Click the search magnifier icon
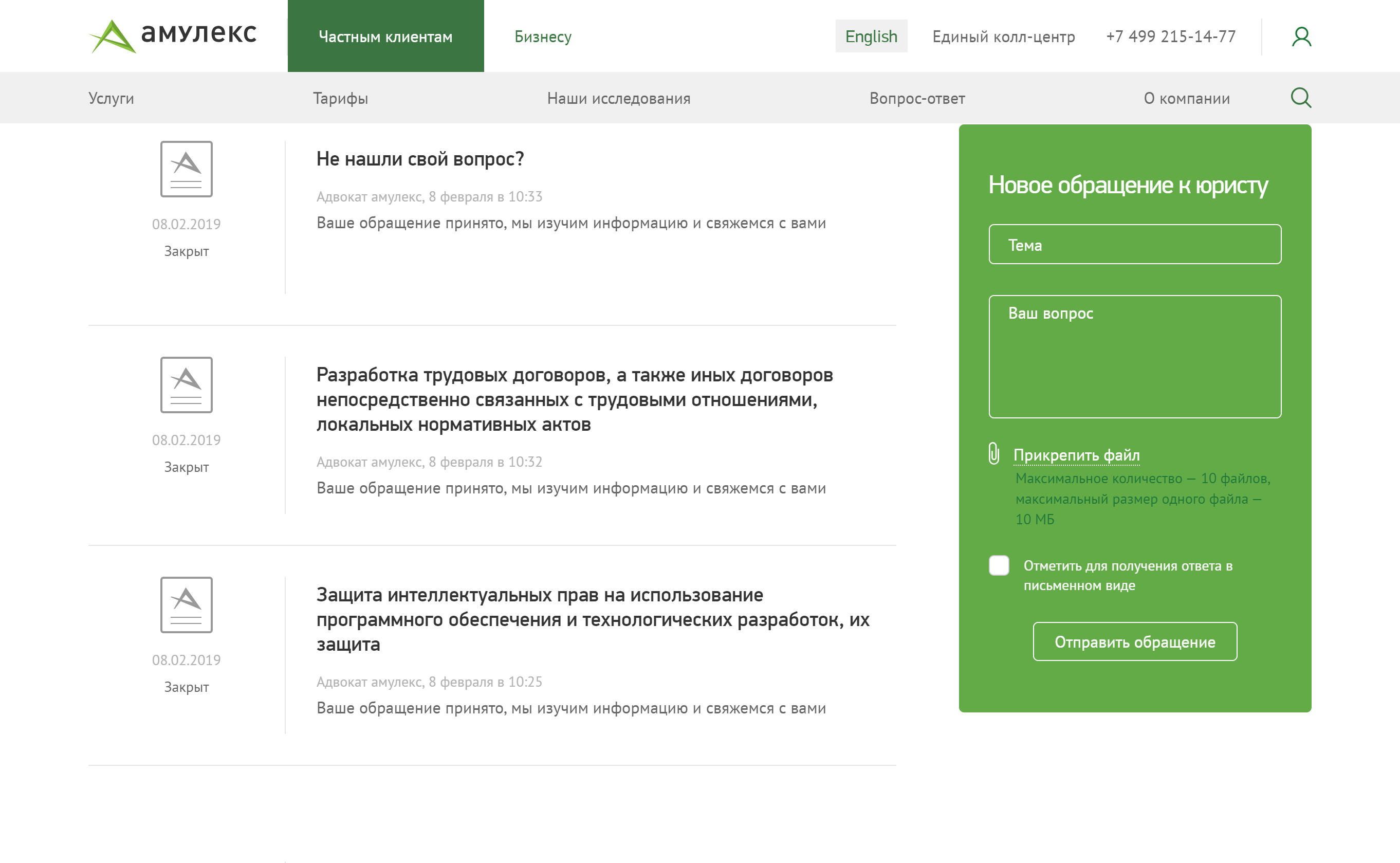Screen dimensions: 1400x863 pos(1301,98)
